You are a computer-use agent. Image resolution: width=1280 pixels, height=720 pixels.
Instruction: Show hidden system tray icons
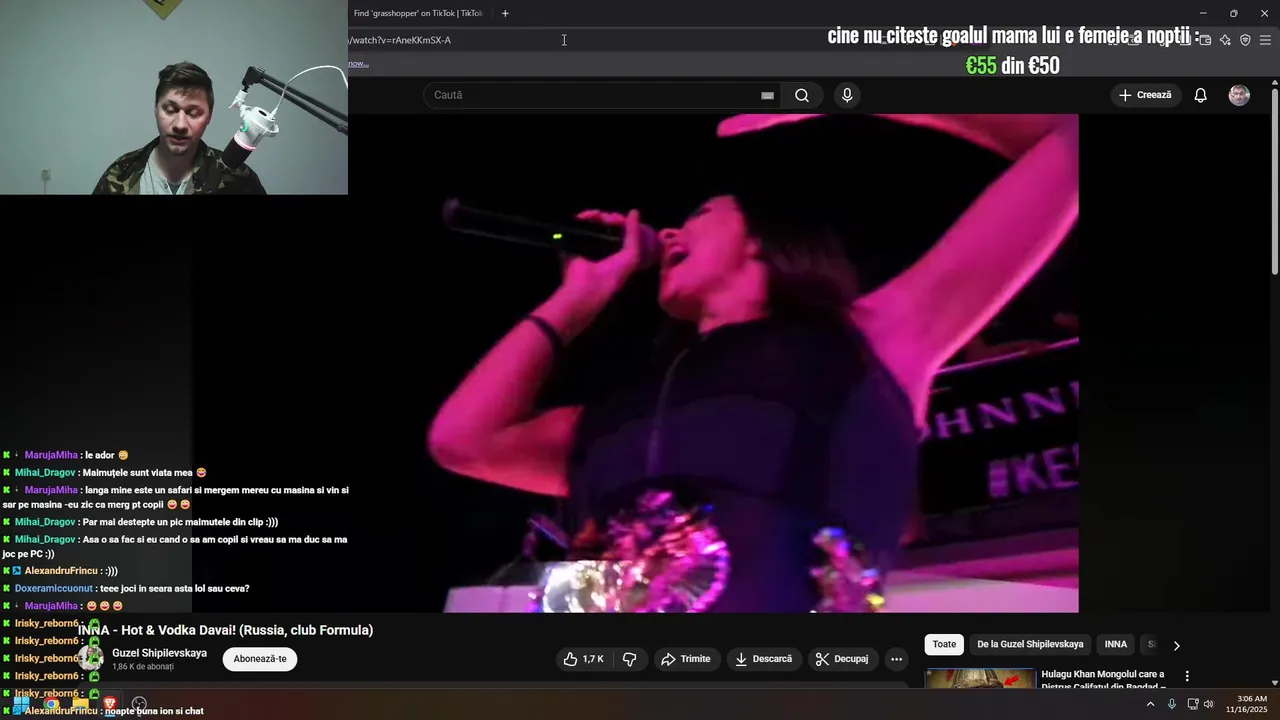(x=1150, y=704)
